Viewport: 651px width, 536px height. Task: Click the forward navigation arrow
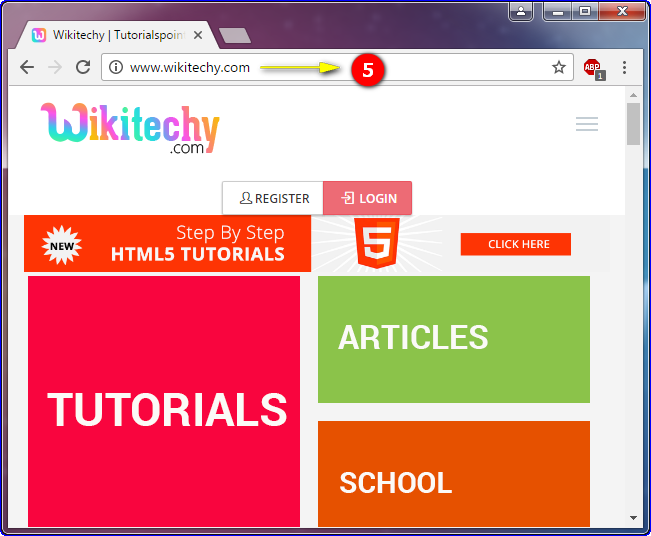click(55, 68)
